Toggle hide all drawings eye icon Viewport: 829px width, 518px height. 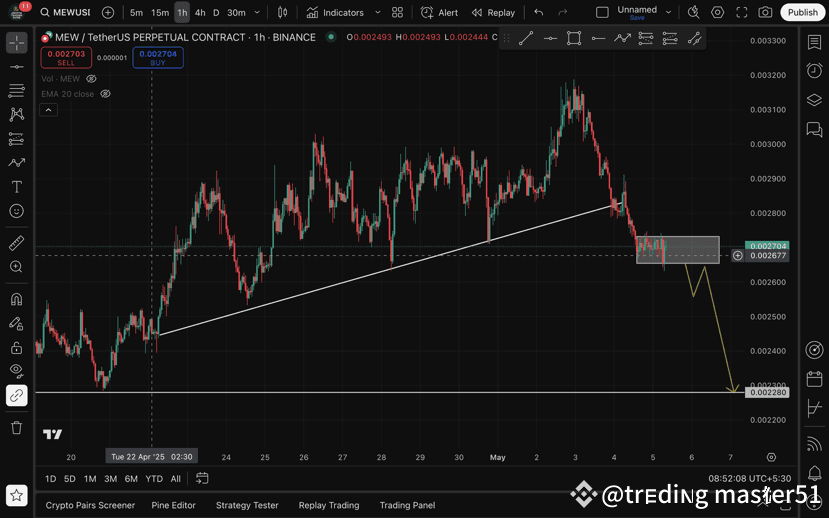pos(16,371)
